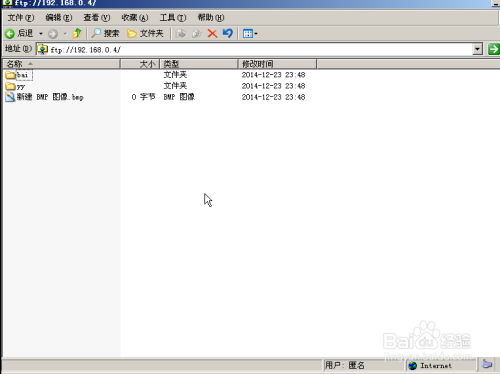Click the blue Undo arrow icon
Viewport: 500px width, 374px height.
coord(228,33)
